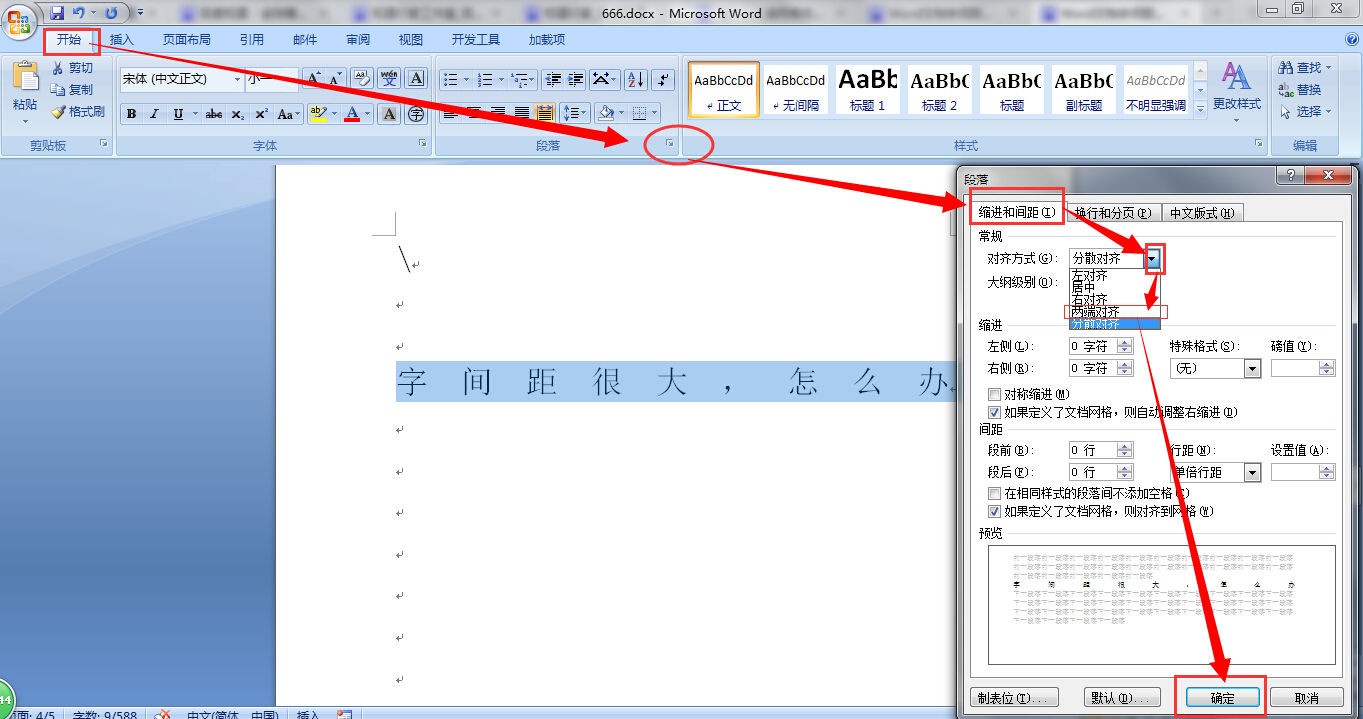
Task: Clear formatting with the eraser icon
Action: (x=362, y=79)
